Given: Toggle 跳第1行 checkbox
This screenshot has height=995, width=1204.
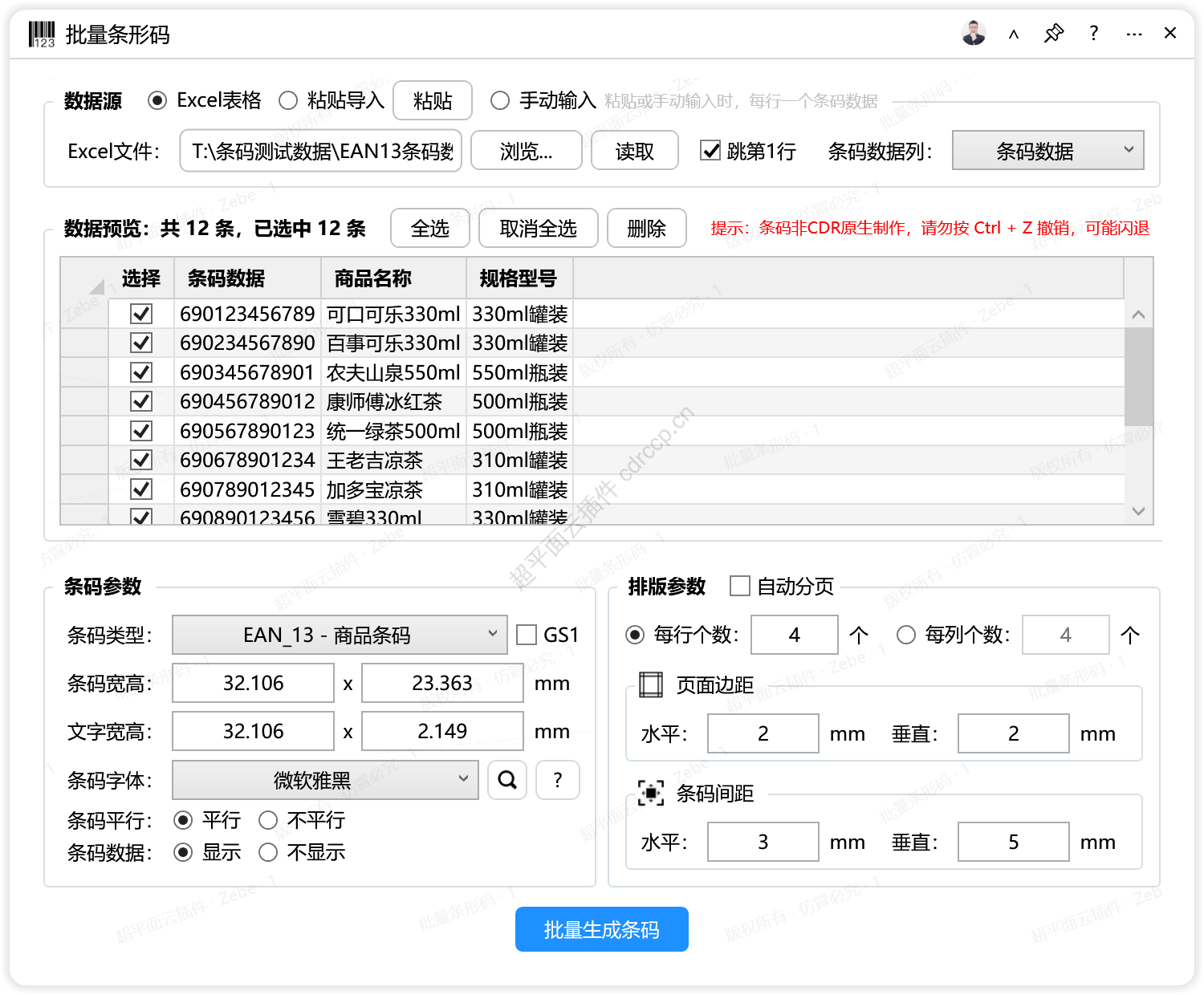Looking at the screenshot, I should point(748,151).
